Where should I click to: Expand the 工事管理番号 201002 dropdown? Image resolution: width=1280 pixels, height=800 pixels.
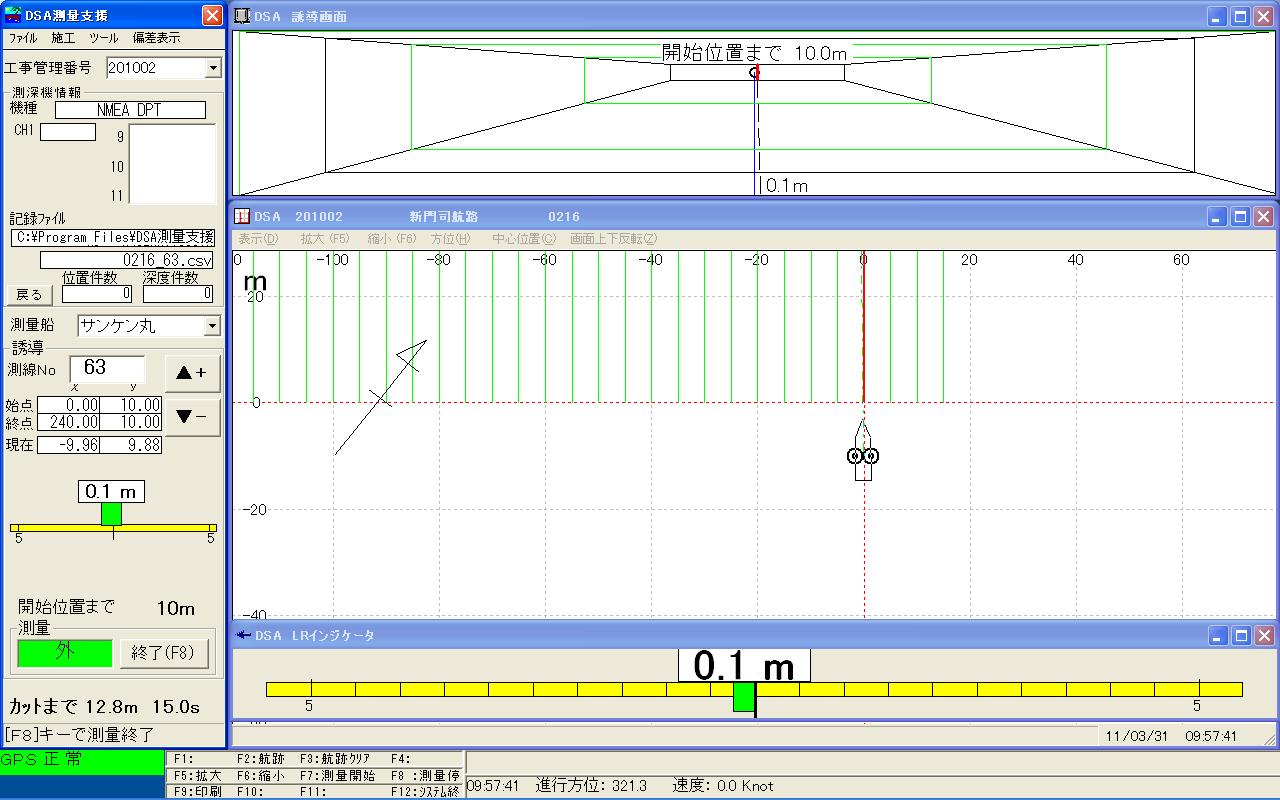click(x=213, y=68)
